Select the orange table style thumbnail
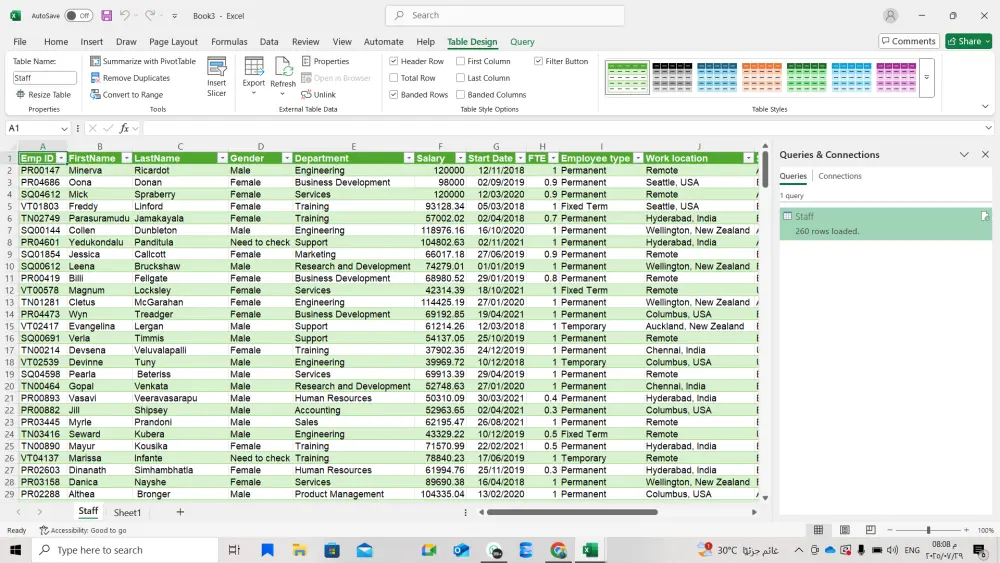The height and width of the screenshot is (563, 1000). [761, 78]
